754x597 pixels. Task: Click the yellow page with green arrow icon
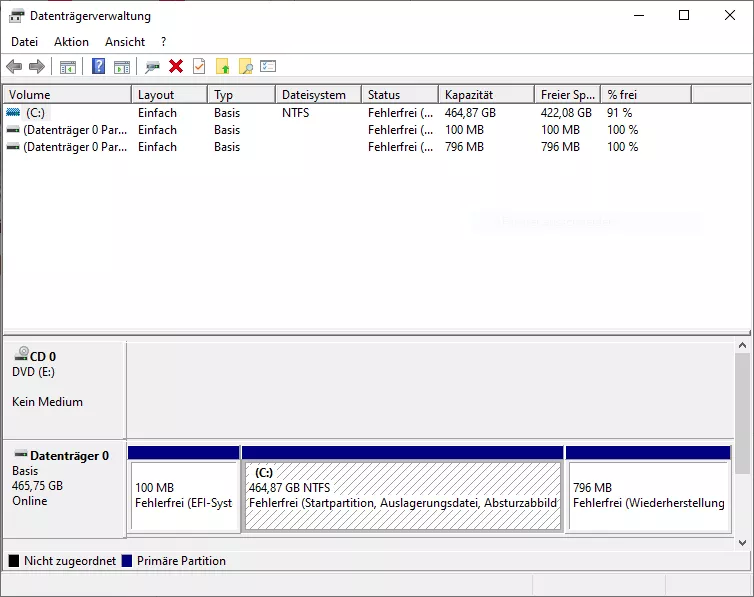223,67
